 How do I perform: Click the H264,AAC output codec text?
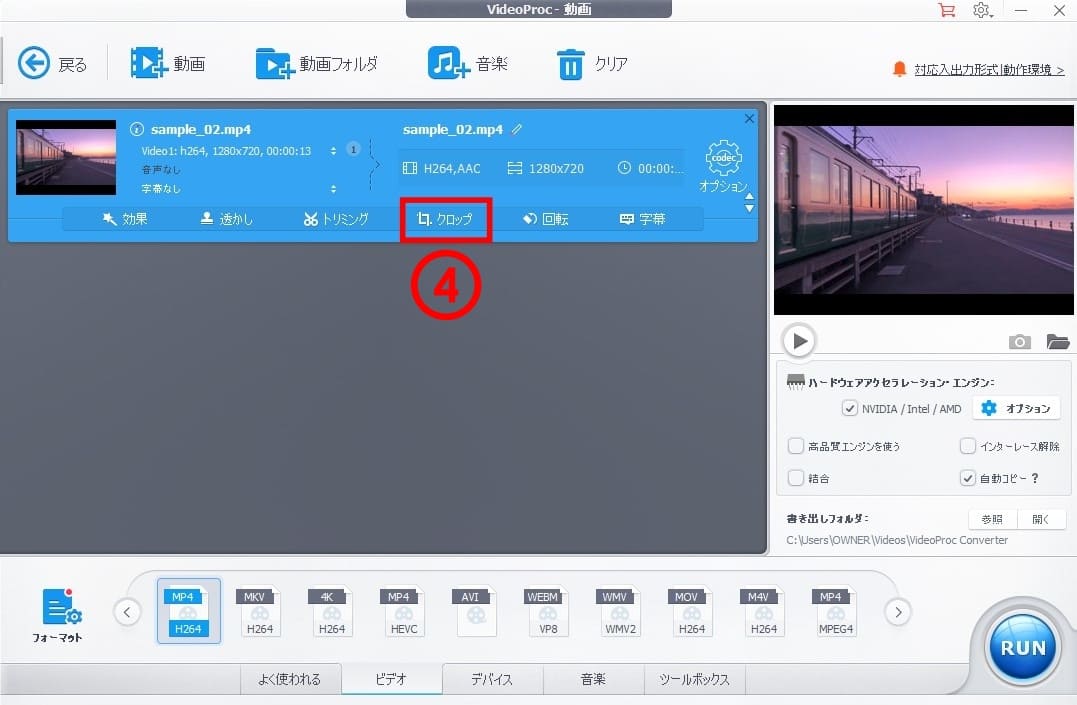(x=452, y=168)
